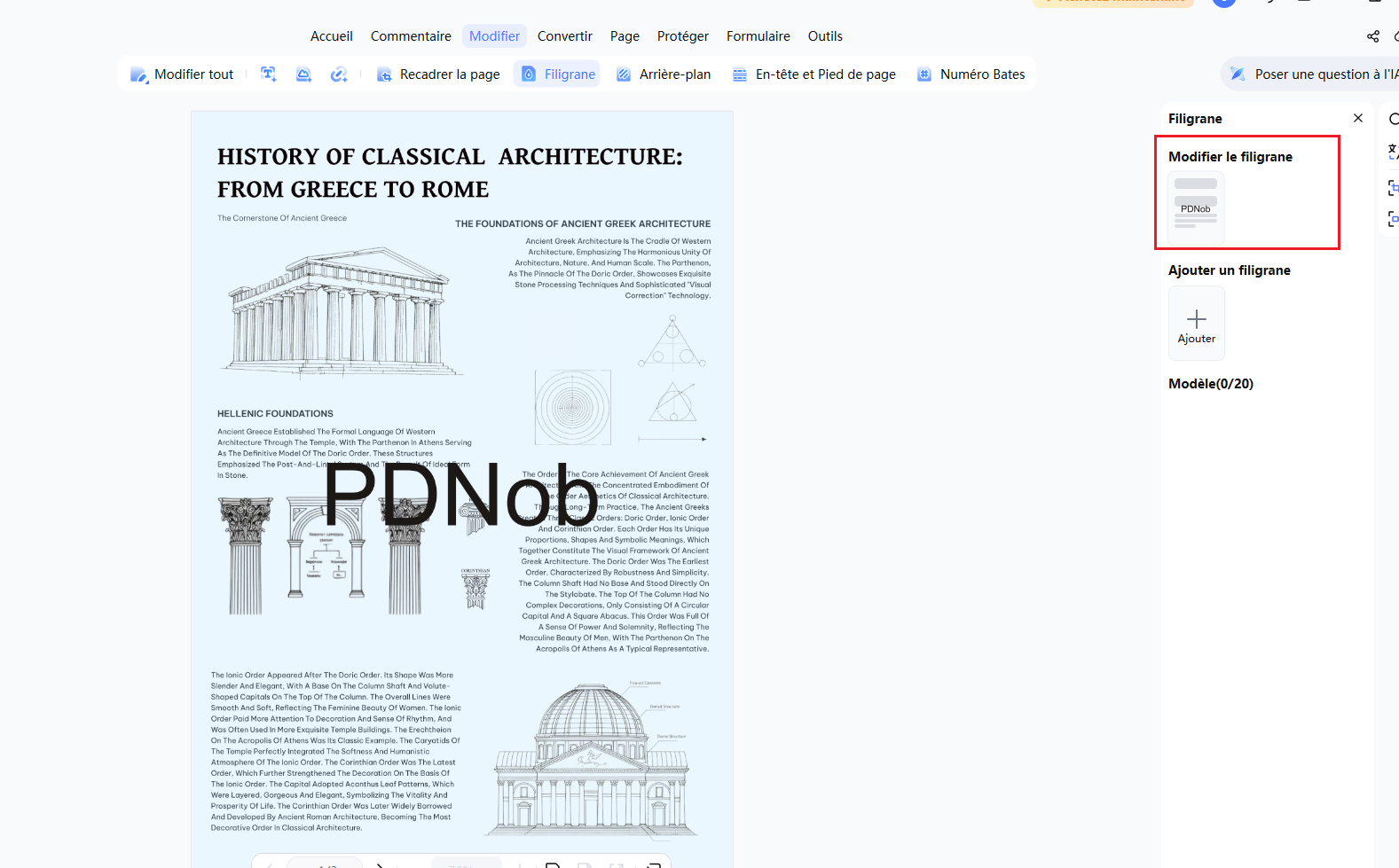Open En-tête et Pied de page
This screenshot has width=1399, height=868.
click(x=813, y=74)
